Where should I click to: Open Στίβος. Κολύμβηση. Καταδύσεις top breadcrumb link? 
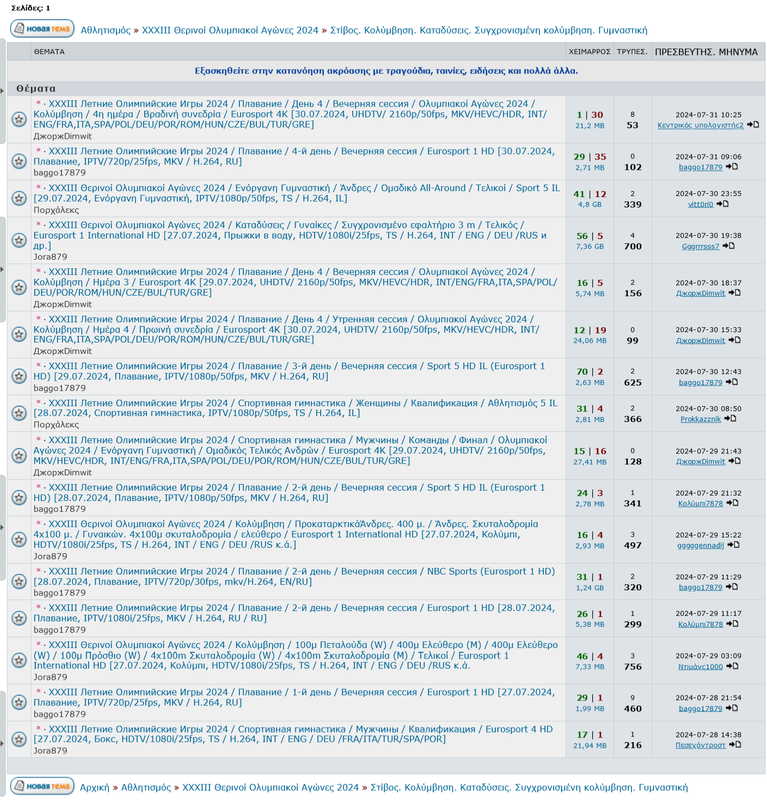(x=488, y=30)
